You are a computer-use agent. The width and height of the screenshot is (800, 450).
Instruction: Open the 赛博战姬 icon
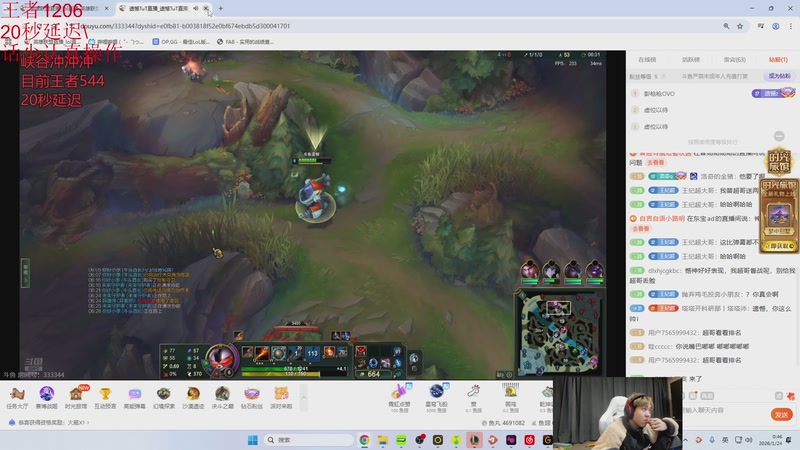pyautogui.click(x=46, y=398)
